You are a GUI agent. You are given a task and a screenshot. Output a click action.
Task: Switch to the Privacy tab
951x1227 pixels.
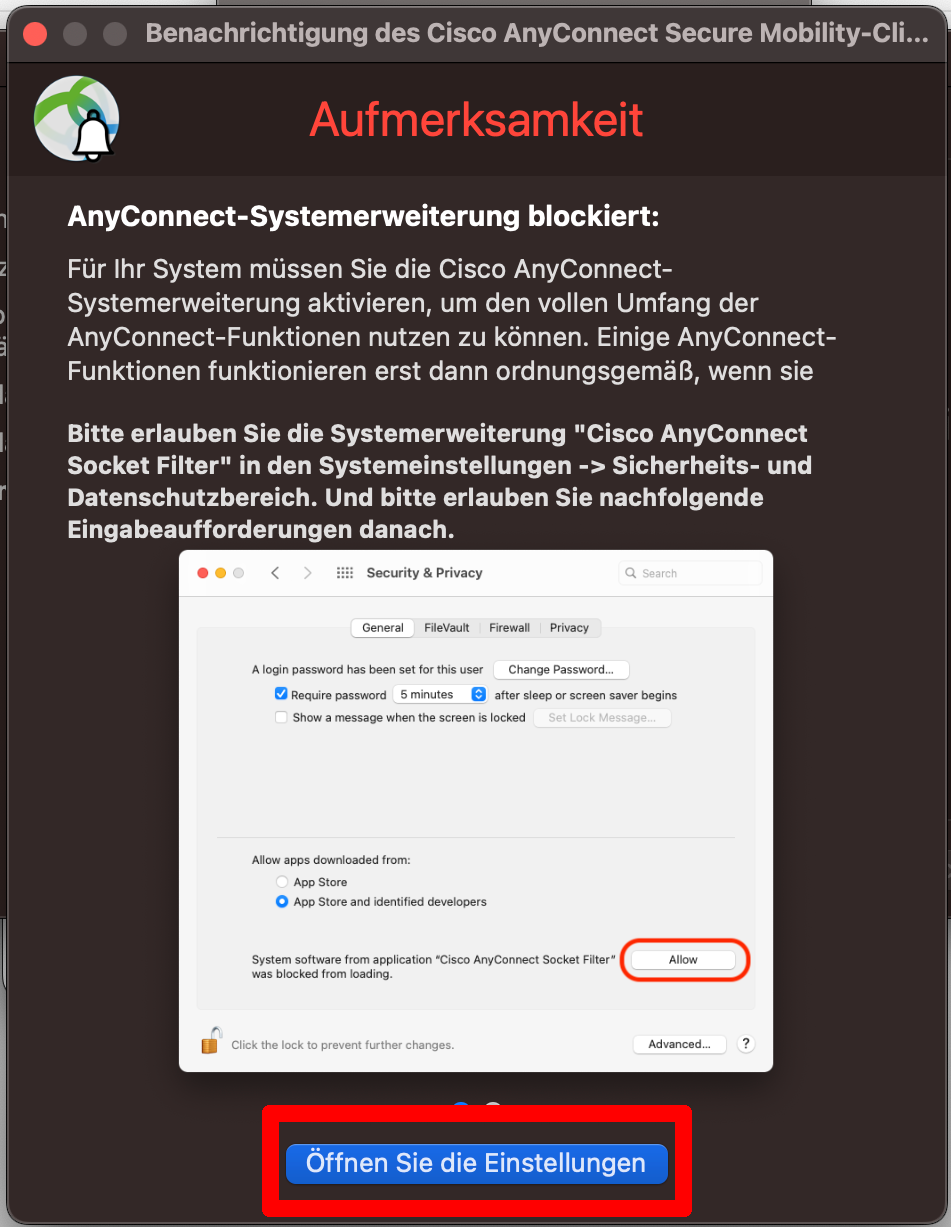click(x=569, y=627)
